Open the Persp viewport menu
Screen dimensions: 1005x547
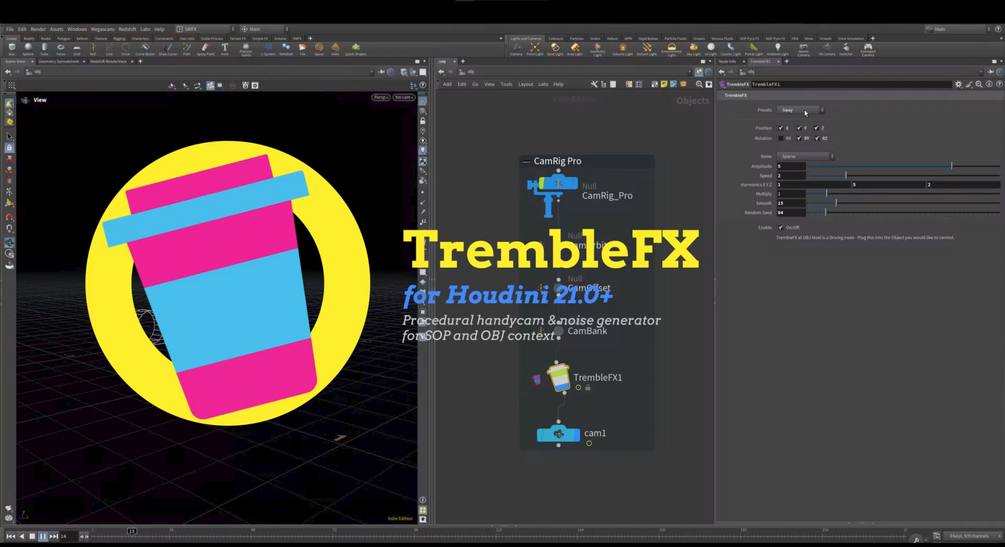pos(381,97)
